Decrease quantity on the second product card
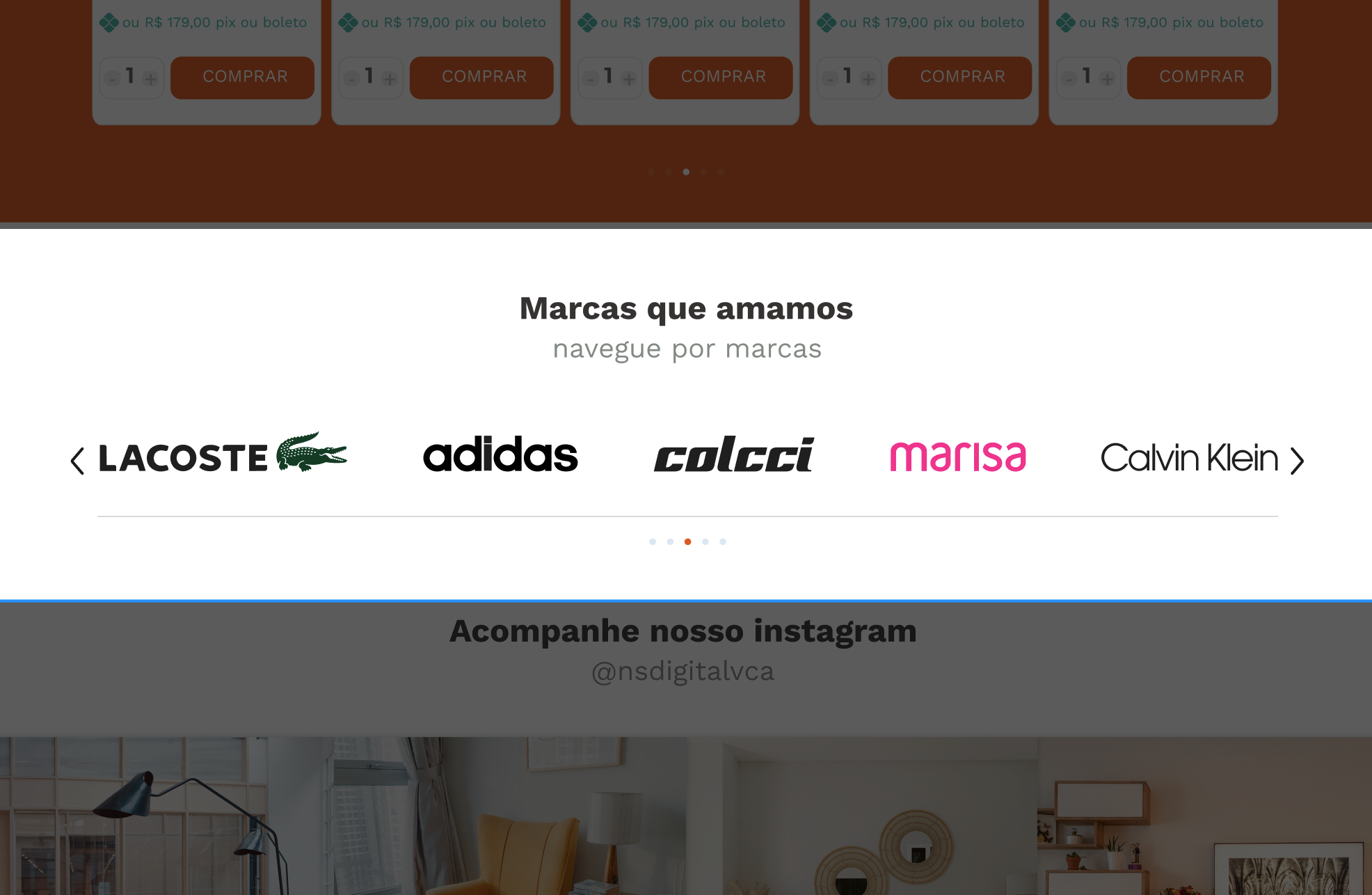Image resolution: width=1372 pixels, height=895 pixels. coord(352,79)
